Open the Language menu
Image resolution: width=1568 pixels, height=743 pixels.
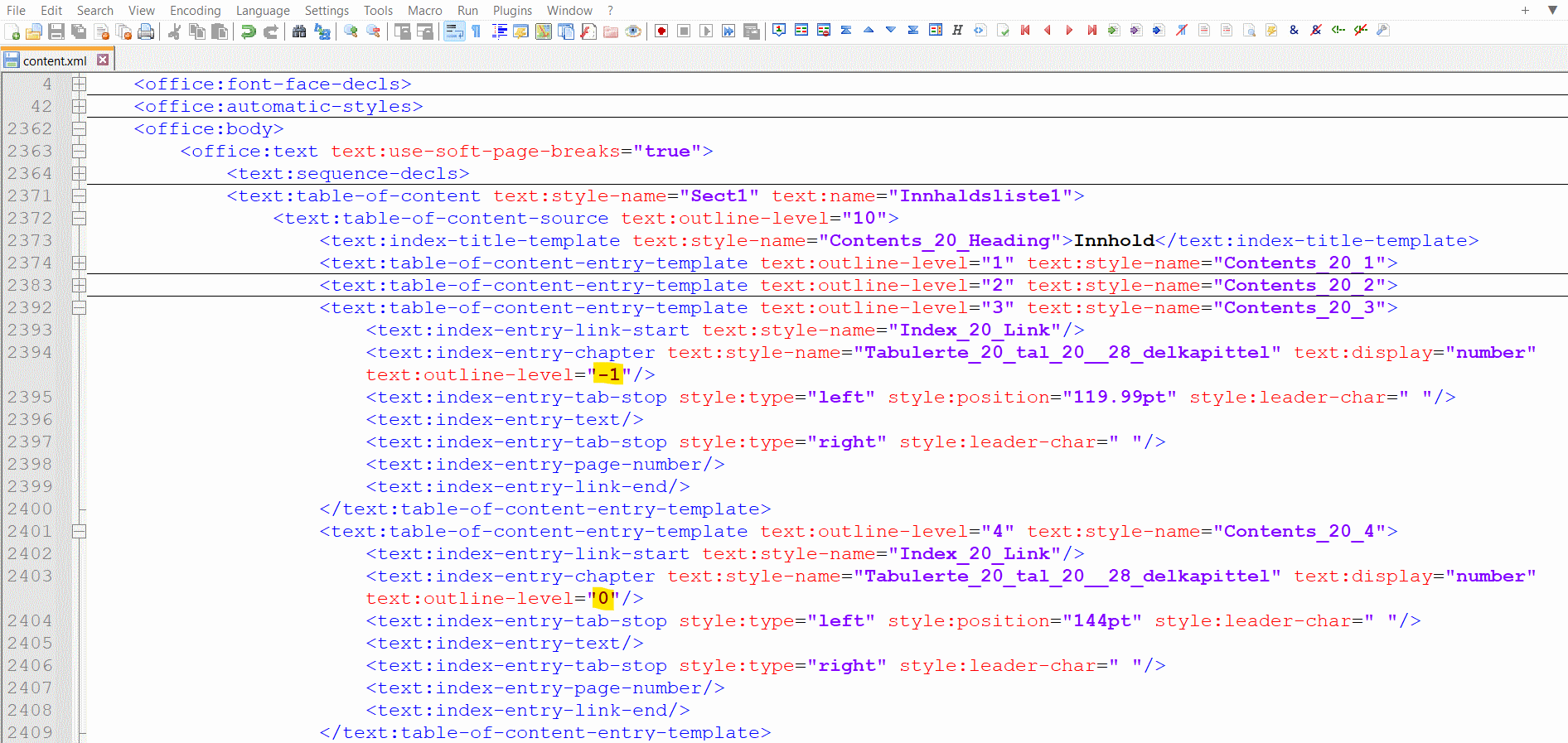263,10
